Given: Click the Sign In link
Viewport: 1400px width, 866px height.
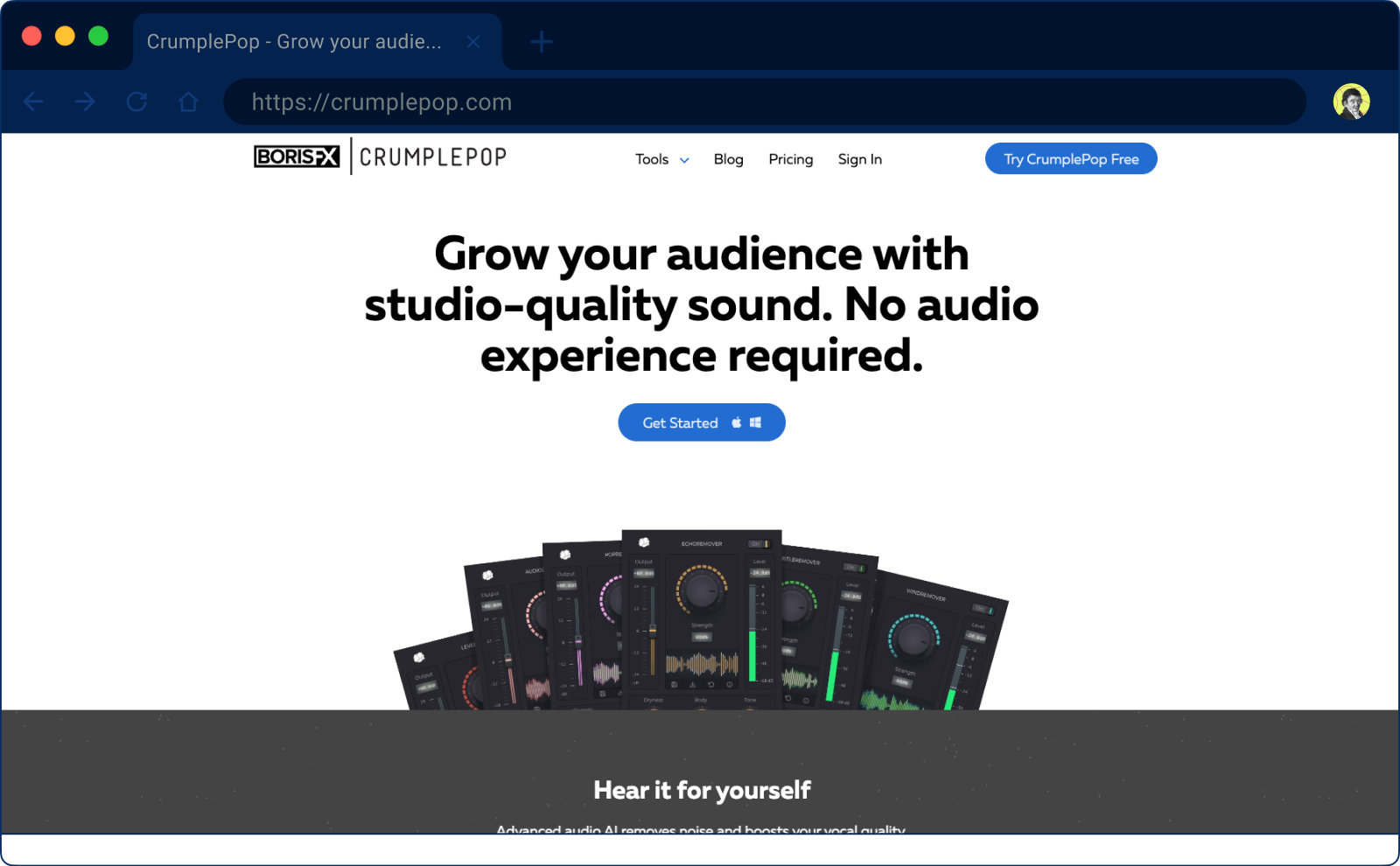Looking at the screenshot, I should pyautogui.click(x=859, y=159).
